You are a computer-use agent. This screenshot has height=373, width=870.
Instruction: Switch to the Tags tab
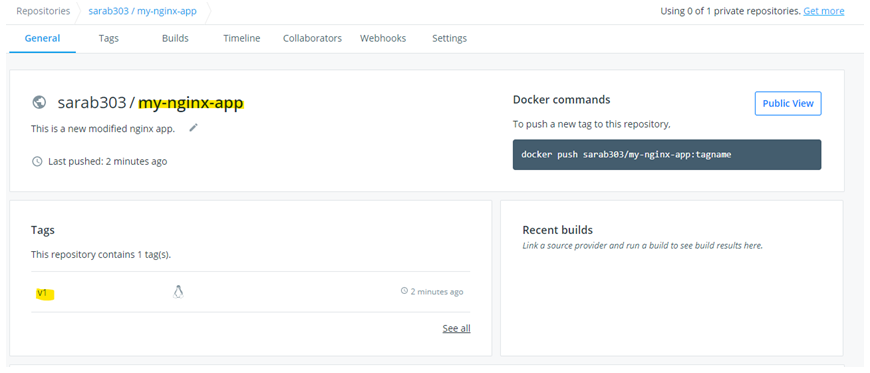pyautogui.click(x=109, y=38)
